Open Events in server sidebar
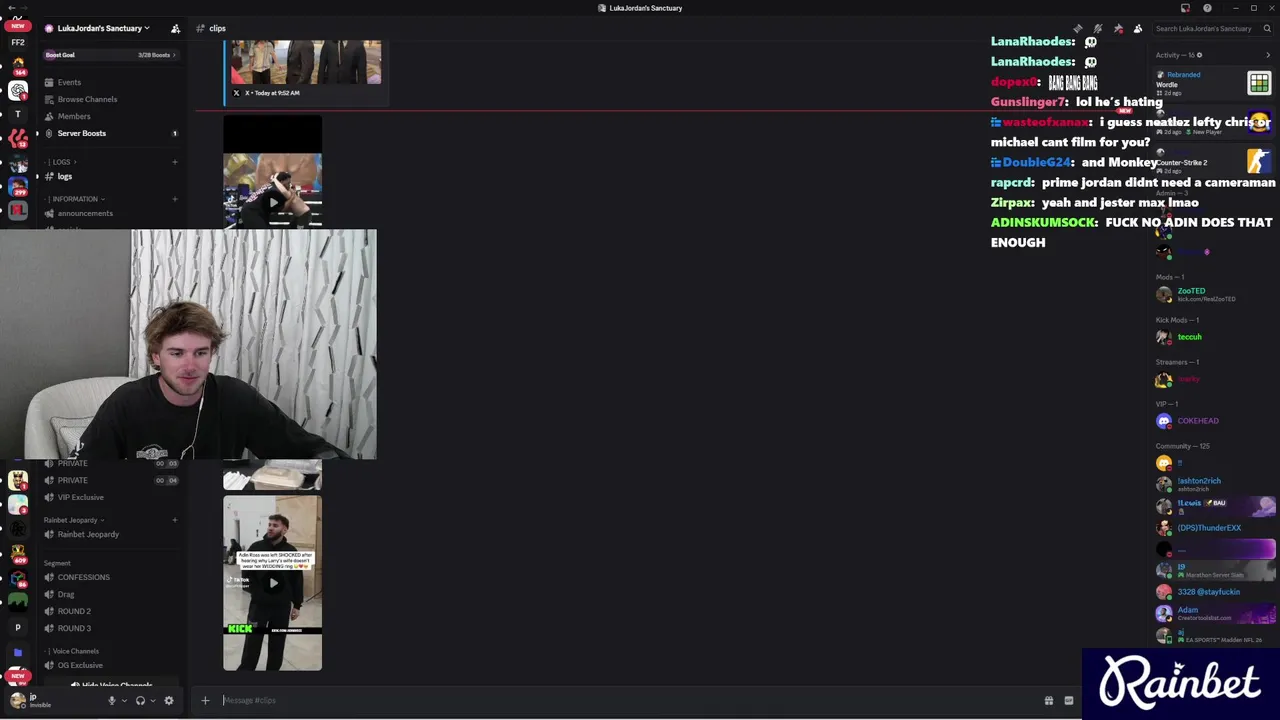The width and height of the screenshot is (1280, 720). coord(110,82)
